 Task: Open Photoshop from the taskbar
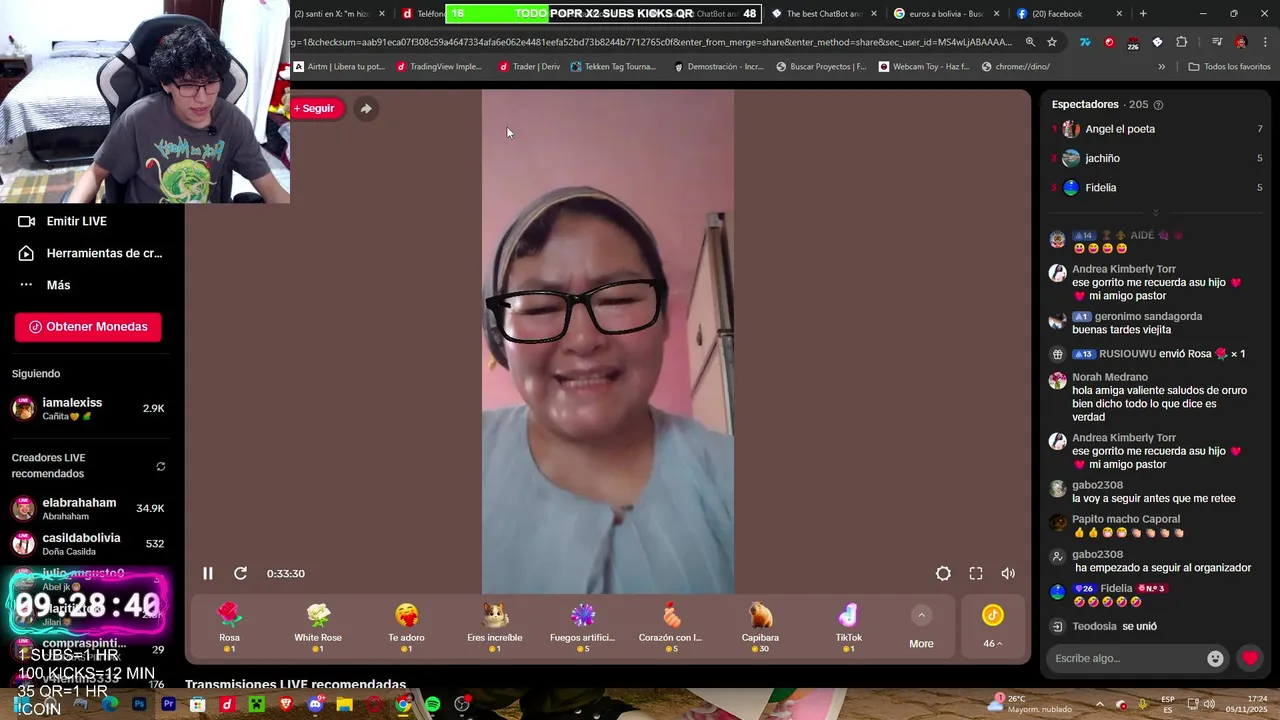(139, 705)
